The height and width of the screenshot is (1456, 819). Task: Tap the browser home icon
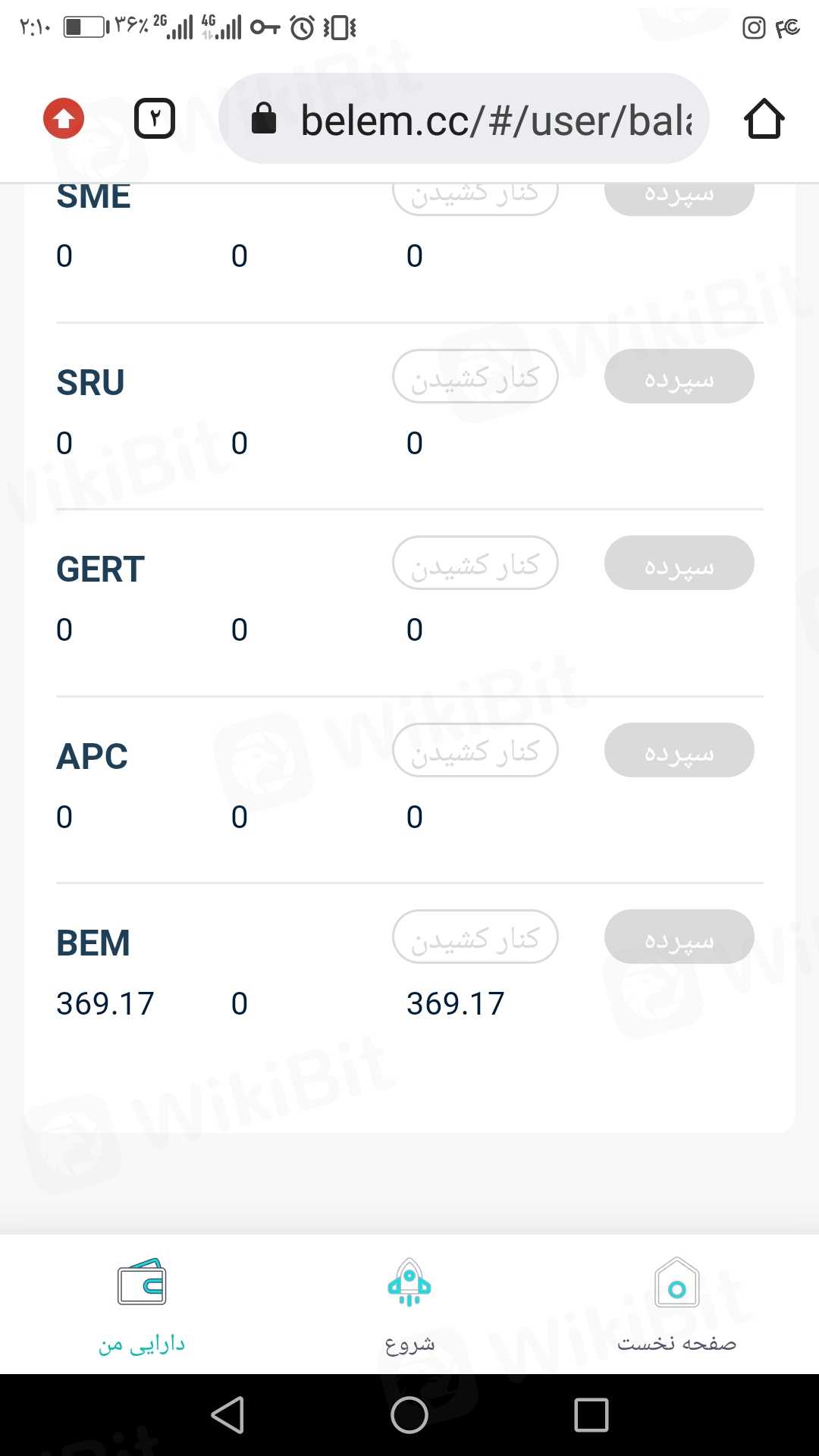(764, 119)
